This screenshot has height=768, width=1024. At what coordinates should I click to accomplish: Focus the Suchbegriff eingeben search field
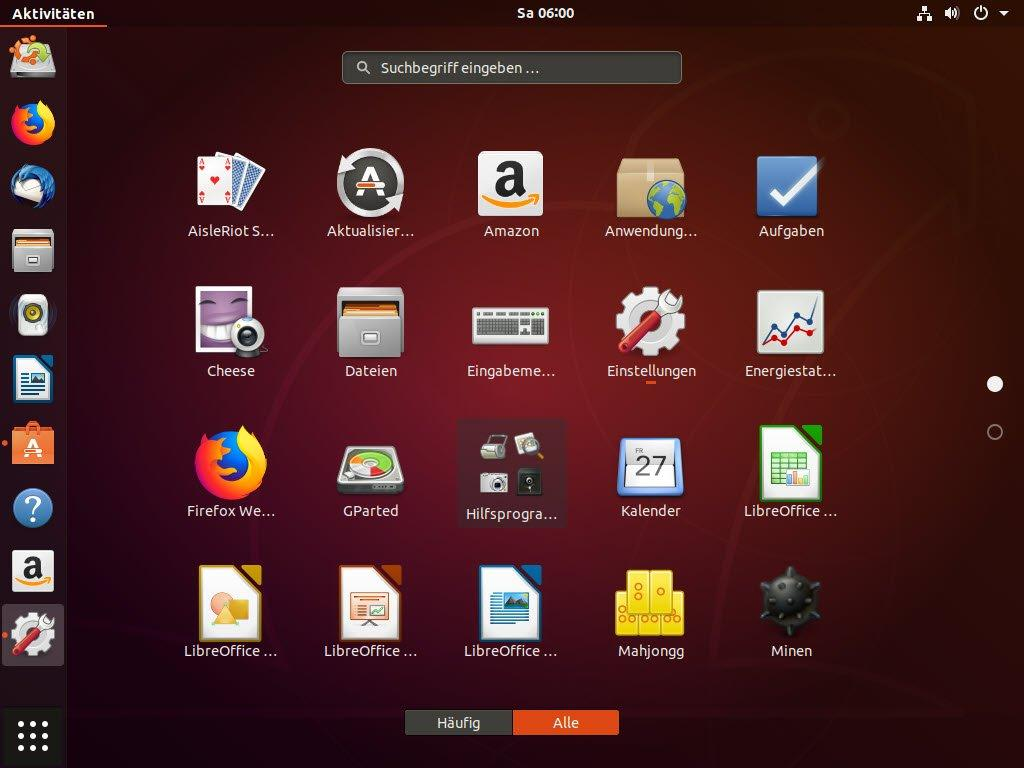(511, 67)
